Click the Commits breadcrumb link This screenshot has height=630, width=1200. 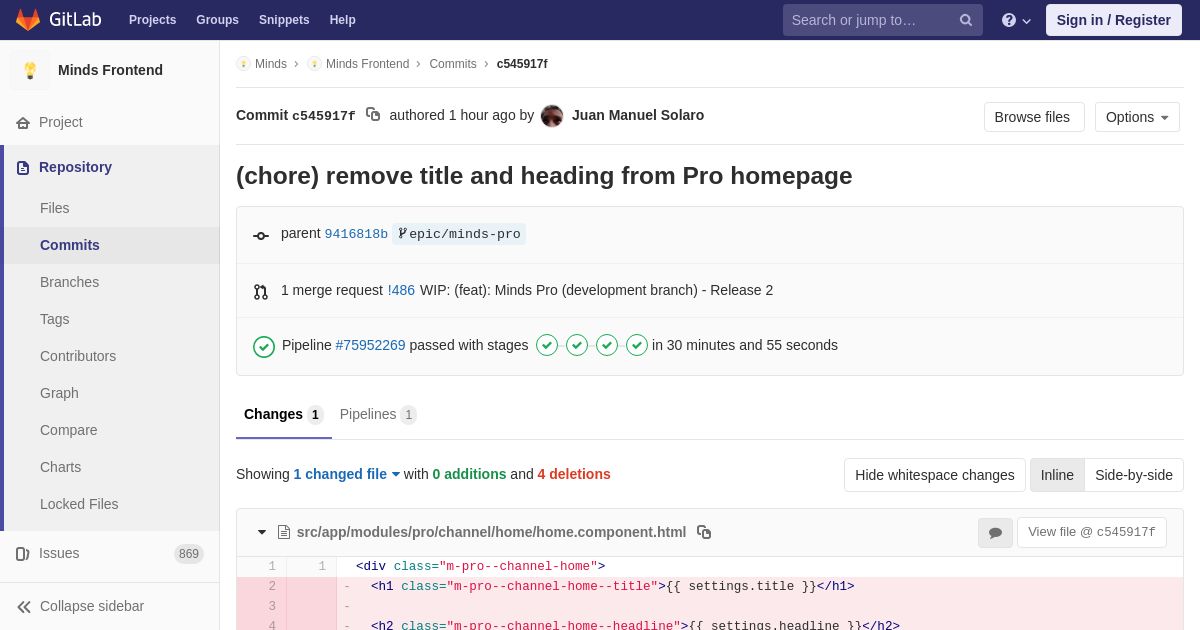click(453, 64)
